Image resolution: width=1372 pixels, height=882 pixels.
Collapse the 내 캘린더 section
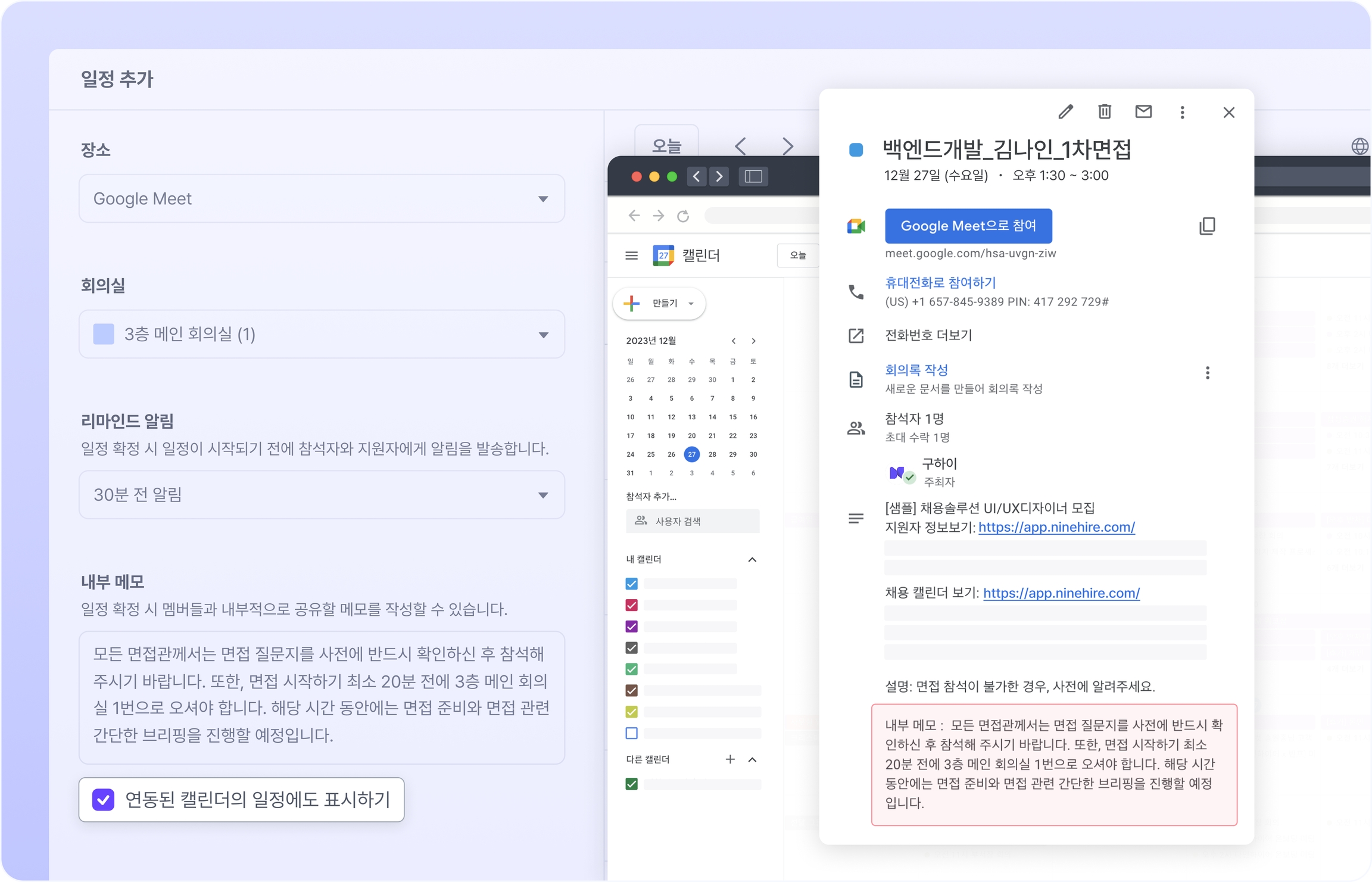[x=752, y=559]
